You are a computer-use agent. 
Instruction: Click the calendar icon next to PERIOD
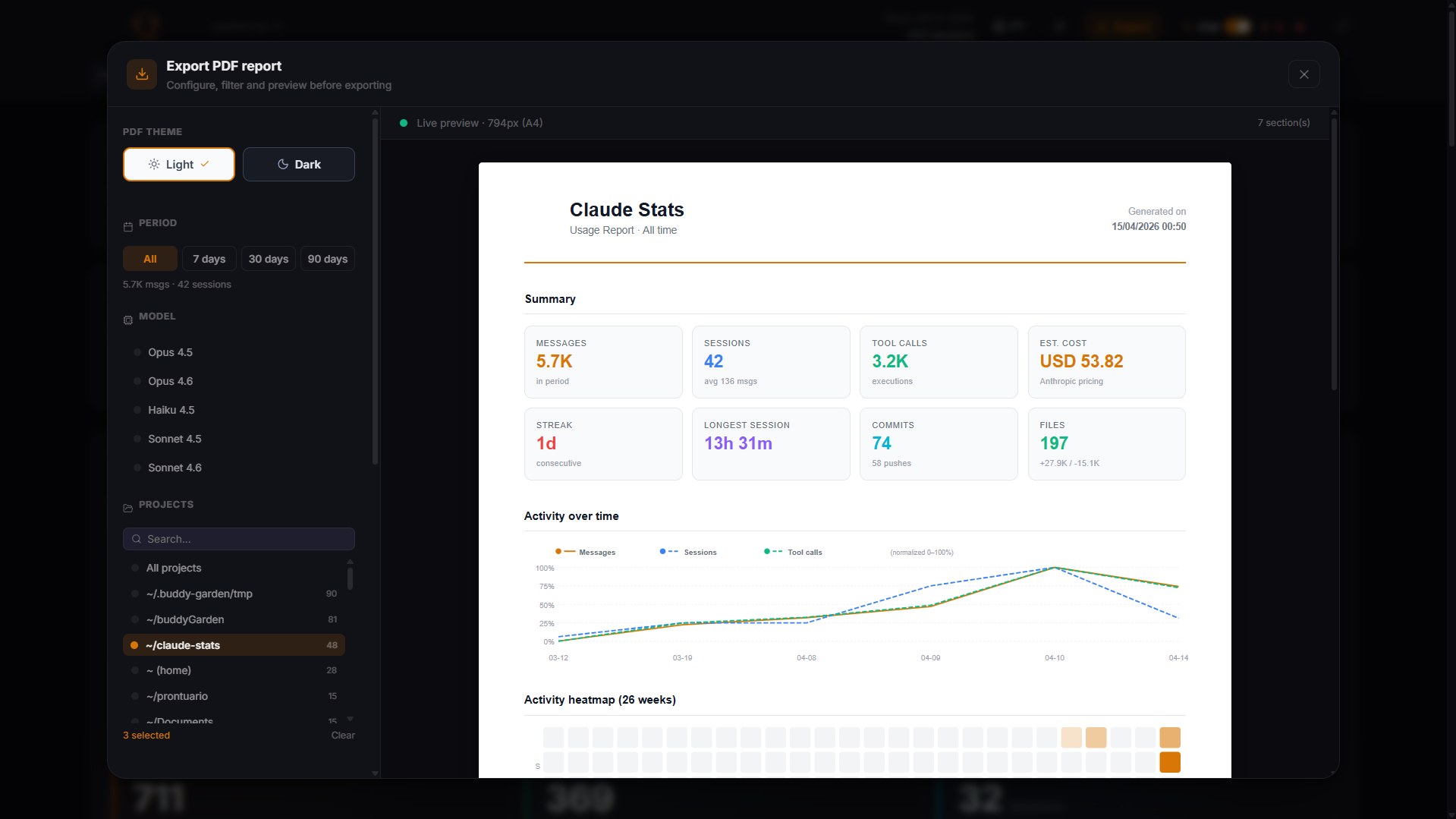[x=127, y=225]
